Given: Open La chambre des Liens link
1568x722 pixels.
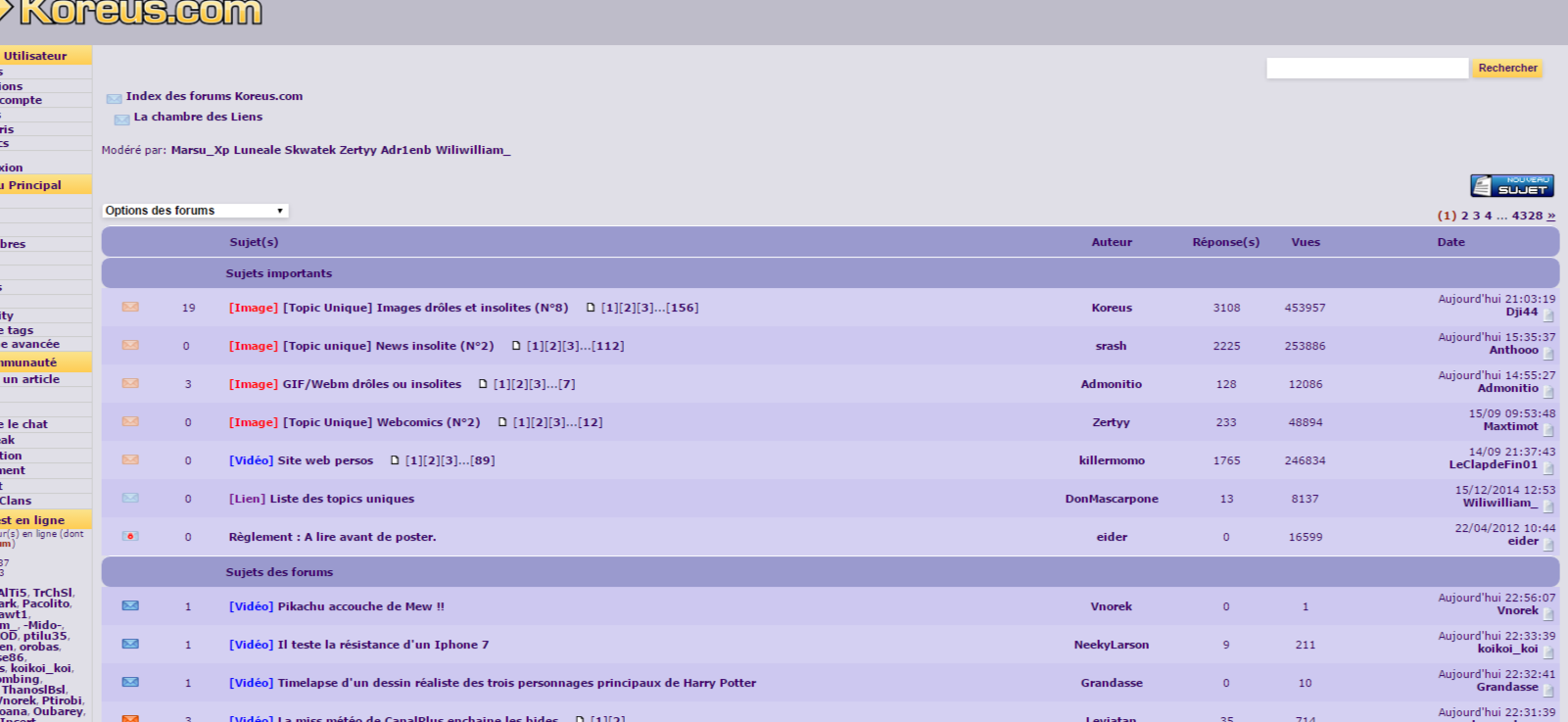Looking at the screenshot, I should coord(198,117).
